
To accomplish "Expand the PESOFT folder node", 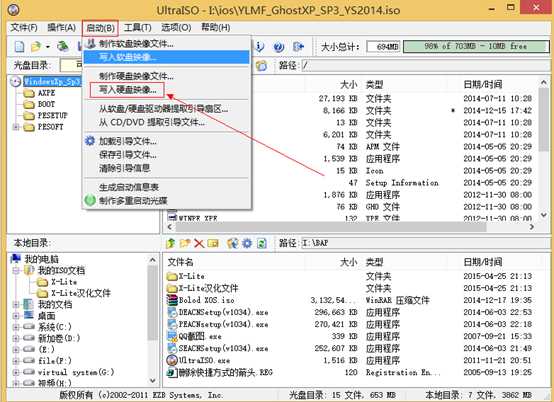I will click(x=16, y=127).
